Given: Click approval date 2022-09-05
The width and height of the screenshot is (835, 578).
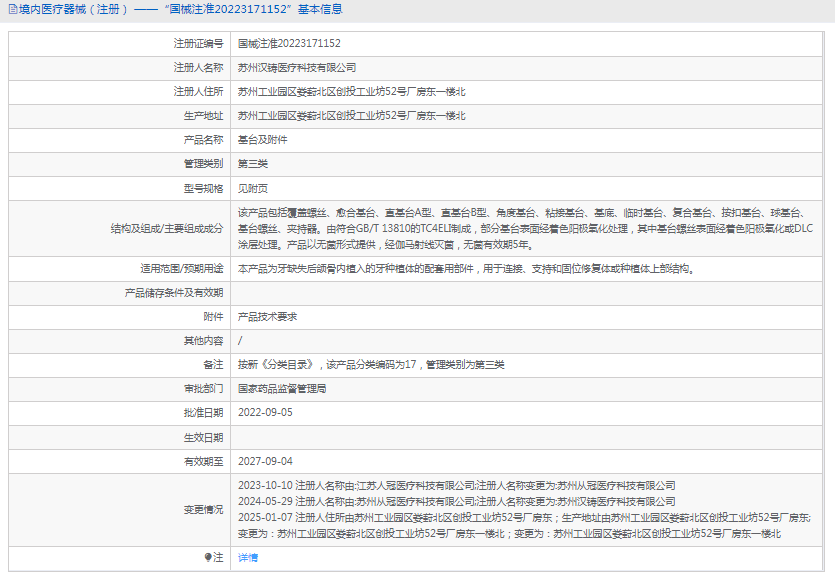Looking at the screenshot, I should point(265,412).
